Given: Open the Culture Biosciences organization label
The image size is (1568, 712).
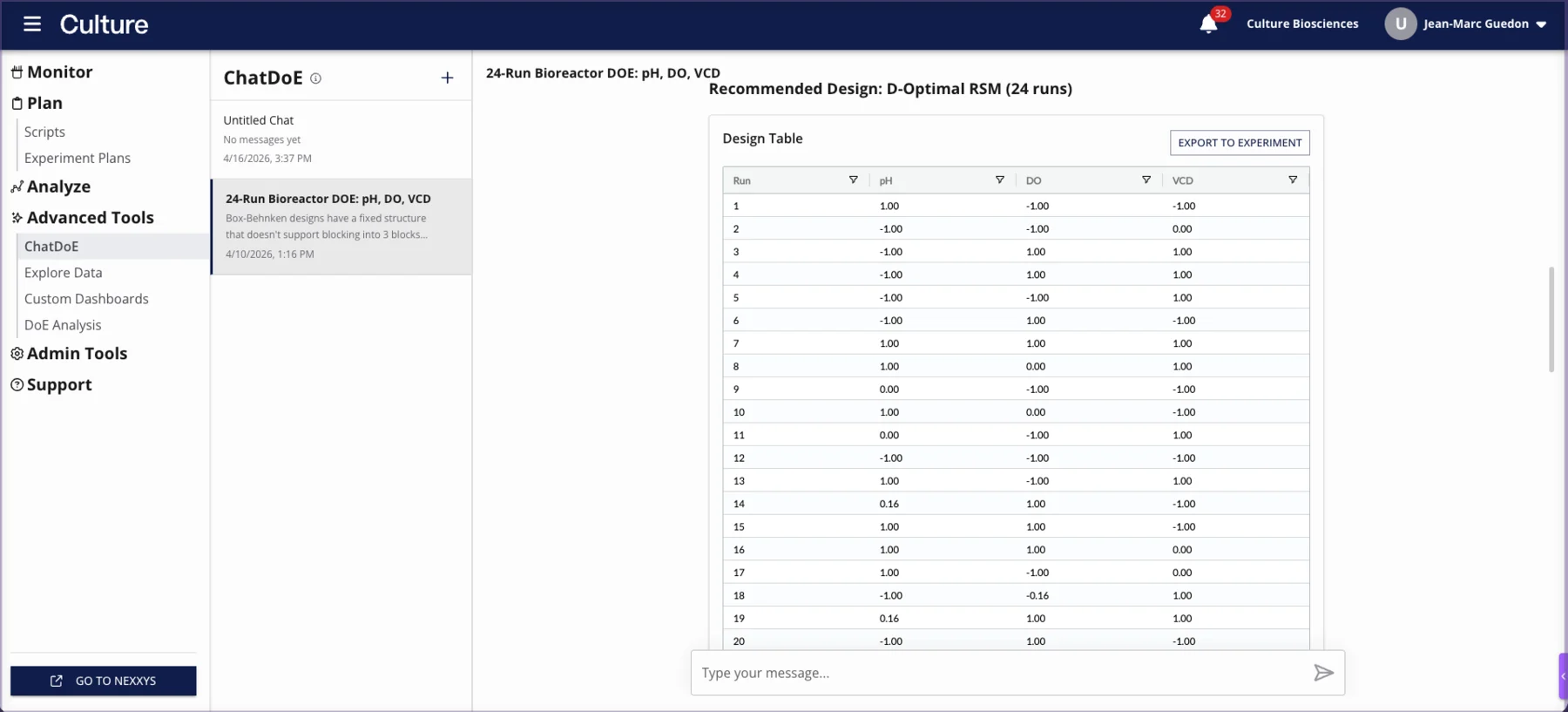Looking at the screenshot, I should tap(1302, 24).
